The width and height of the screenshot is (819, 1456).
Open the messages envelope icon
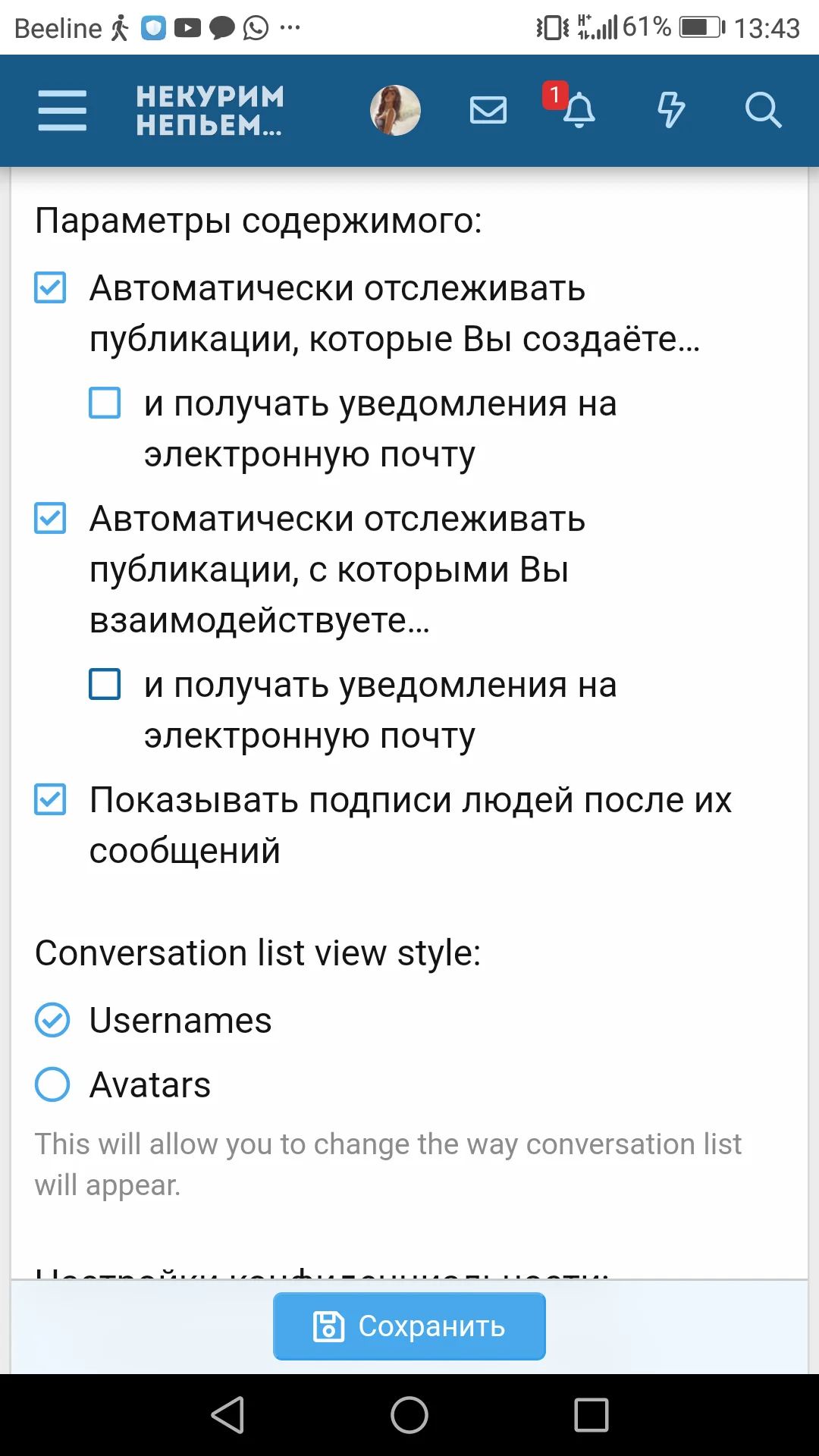(x=488, y=110)
